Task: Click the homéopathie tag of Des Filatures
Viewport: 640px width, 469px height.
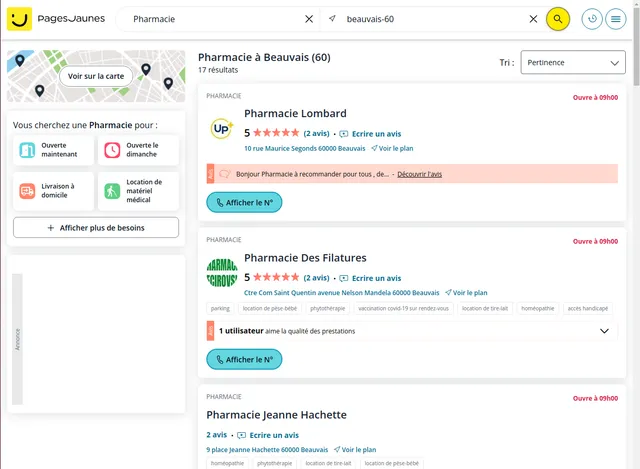Action: tap(538, 309)
